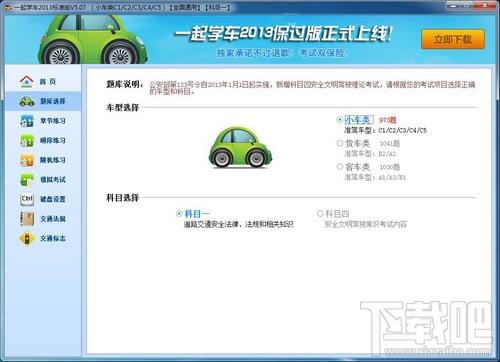Open the 首页 menu item
Screen dimensions: 500x362
pyautogui.click(x=43, y=81)
